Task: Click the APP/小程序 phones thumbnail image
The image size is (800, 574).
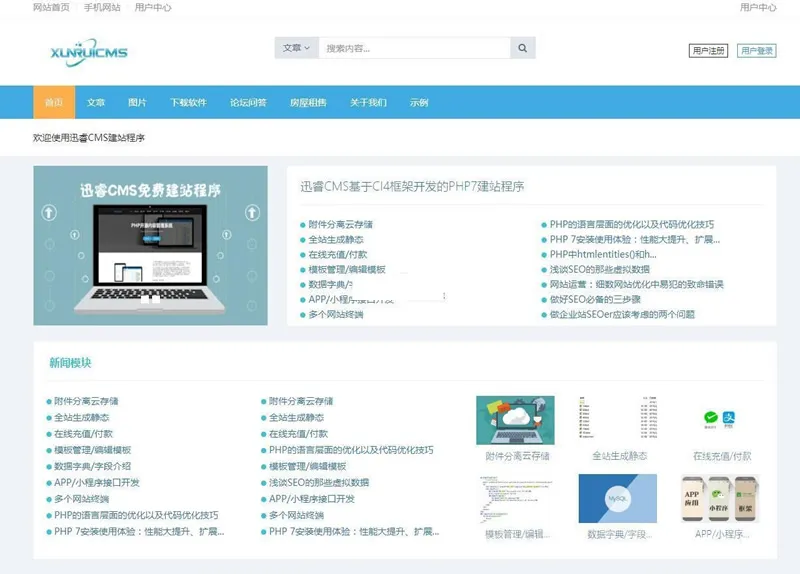Action: (721, 498)
